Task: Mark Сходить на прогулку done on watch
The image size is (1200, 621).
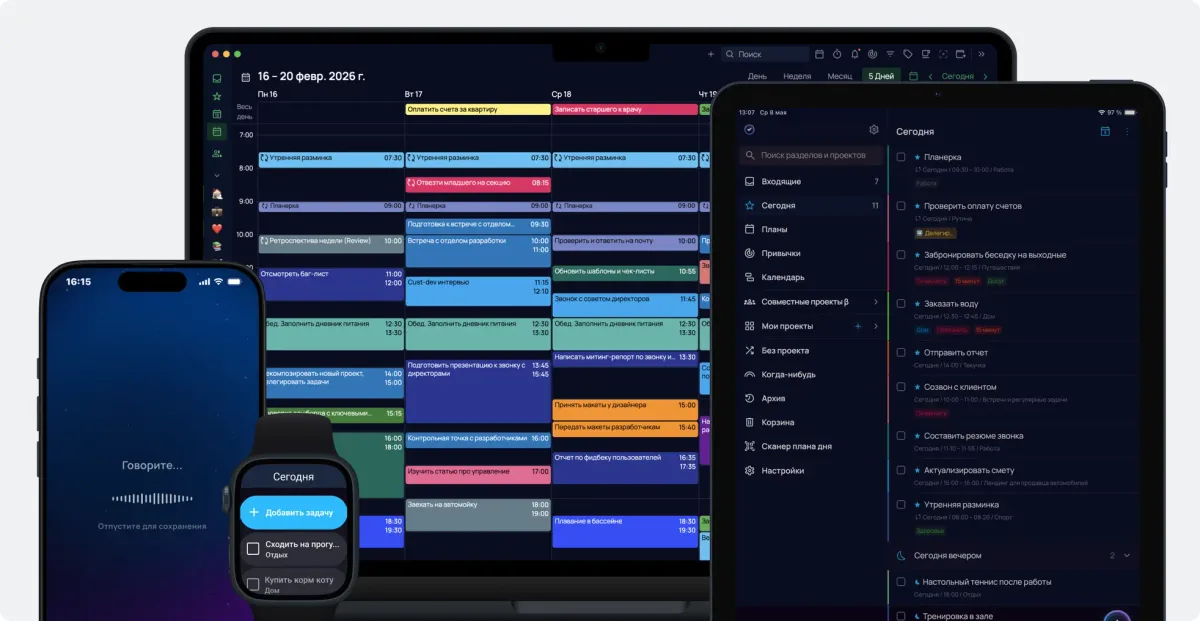Action: [253, 548]
